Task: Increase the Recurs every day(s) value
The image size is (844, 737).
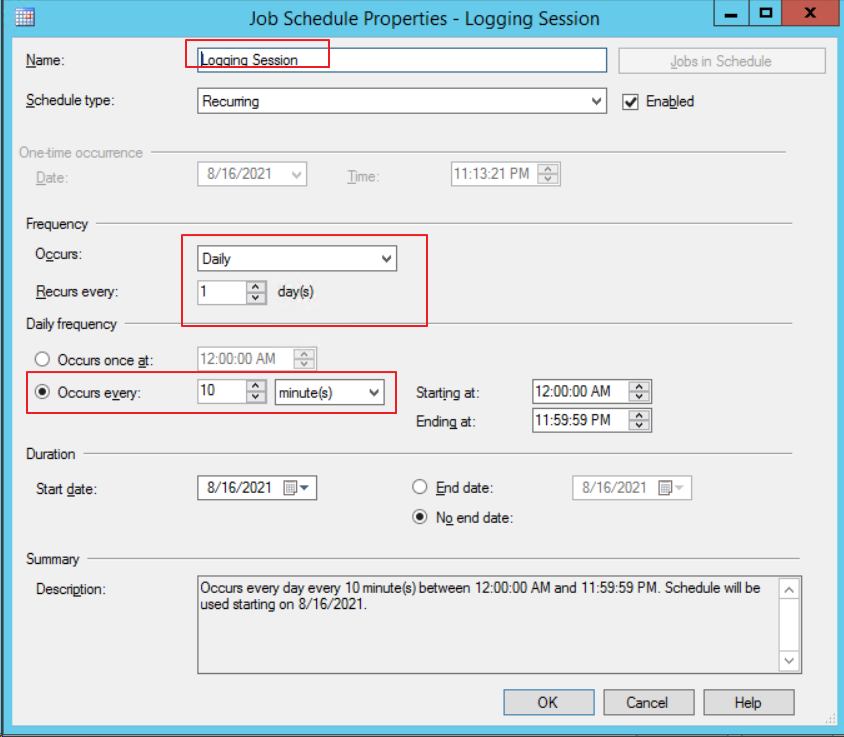Action: coord(256,287)
